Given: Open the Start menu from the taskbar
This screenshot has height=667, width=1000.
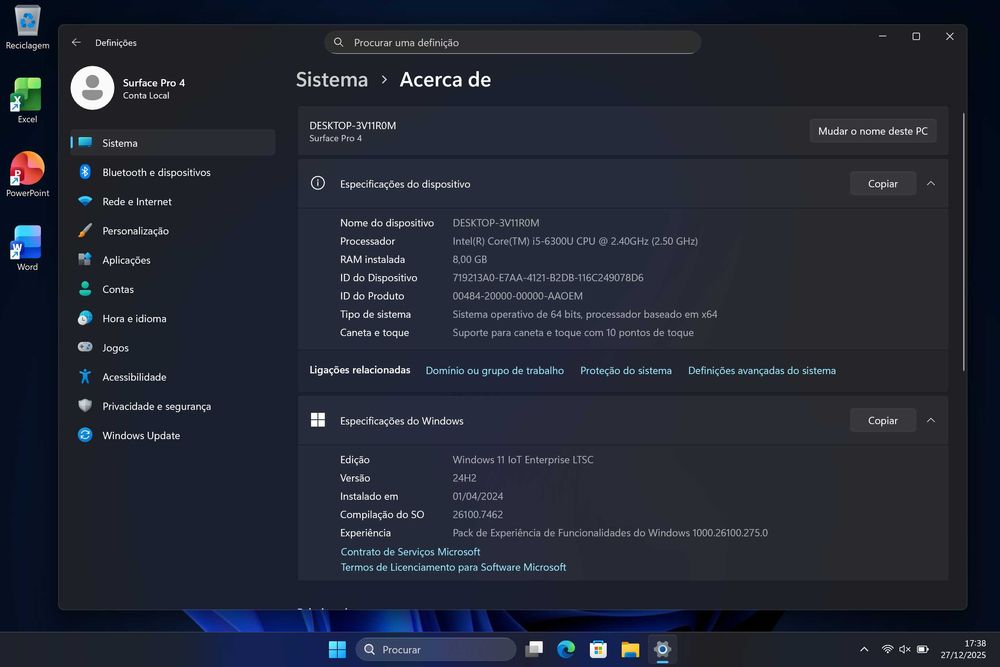Looking at the screenshot, I should click(x=337, y=649).
